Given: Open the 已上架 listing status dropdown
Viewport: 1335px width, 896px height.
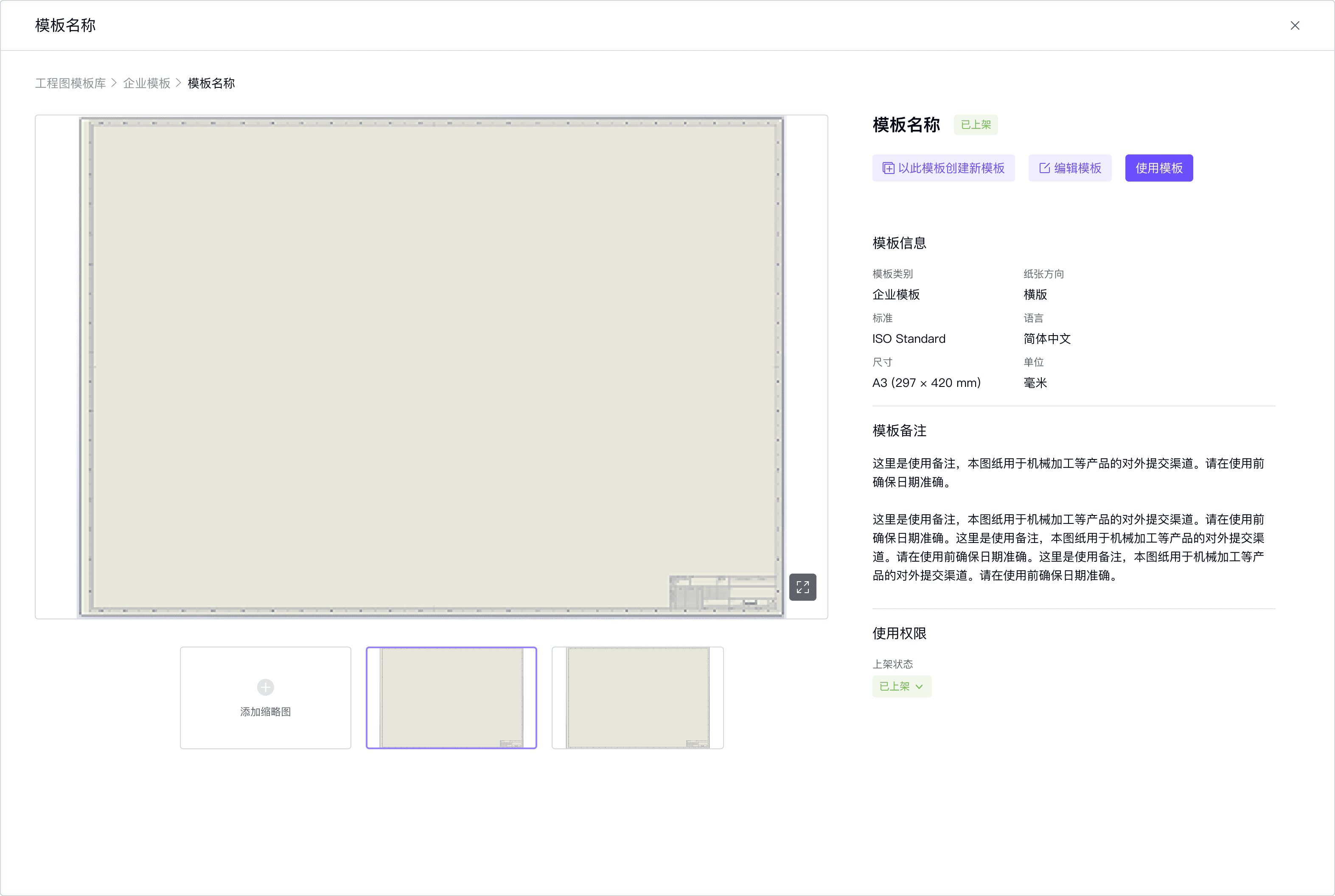Looking at the screenshot, I should click(x=901, y=686).
